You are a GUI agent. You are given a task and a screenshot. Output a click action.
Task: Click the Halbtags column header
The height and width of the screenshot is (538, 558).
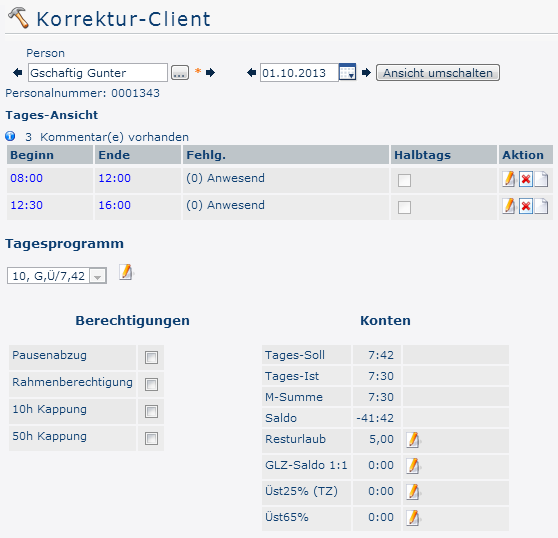(444, 155)
